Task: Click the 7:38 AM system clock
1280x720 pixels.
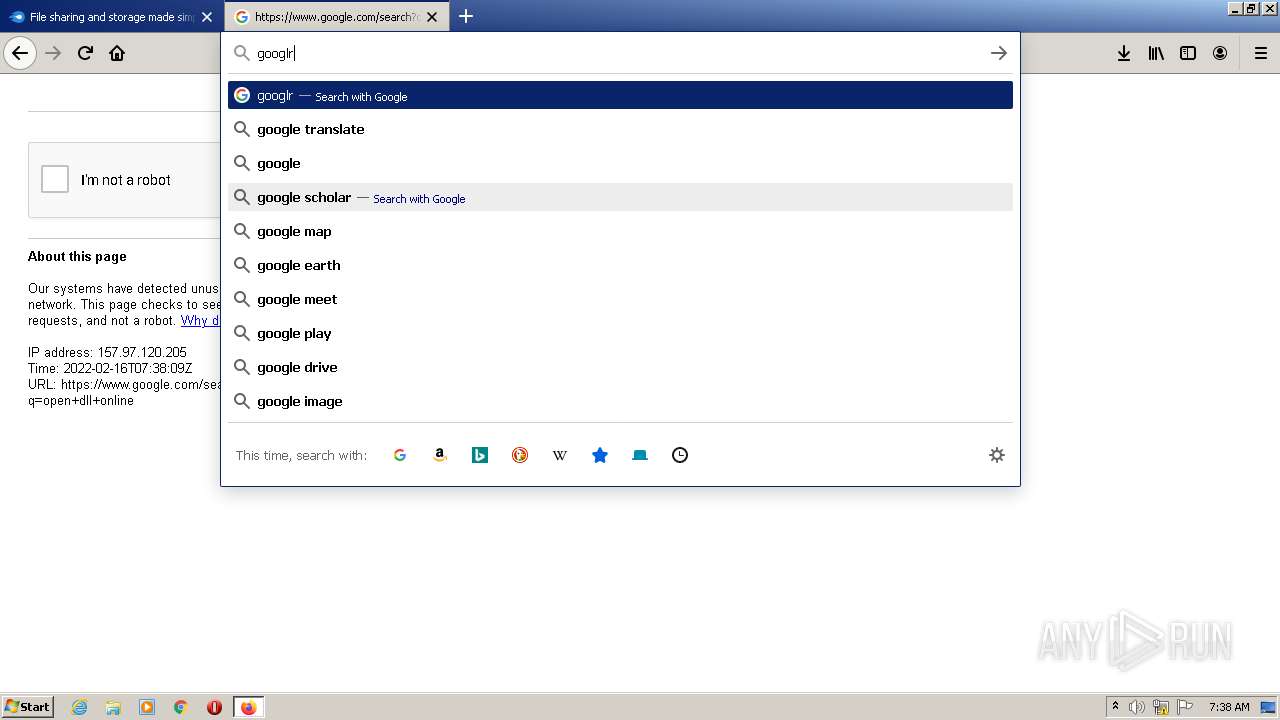Action: point(1229,707)
